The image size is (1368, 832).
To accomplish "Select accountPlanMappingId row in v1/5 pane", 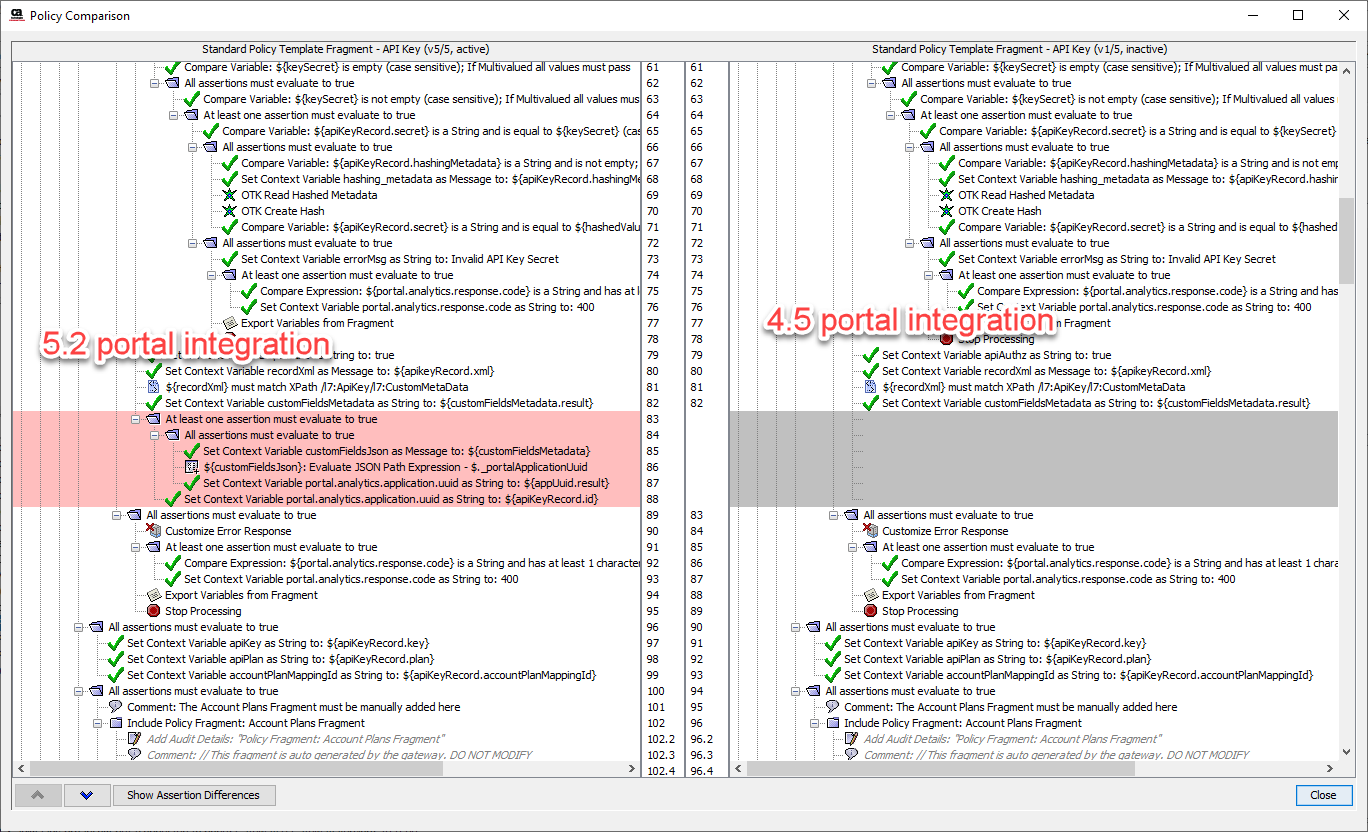I will pyautogui.click(x=1078, y=675).
